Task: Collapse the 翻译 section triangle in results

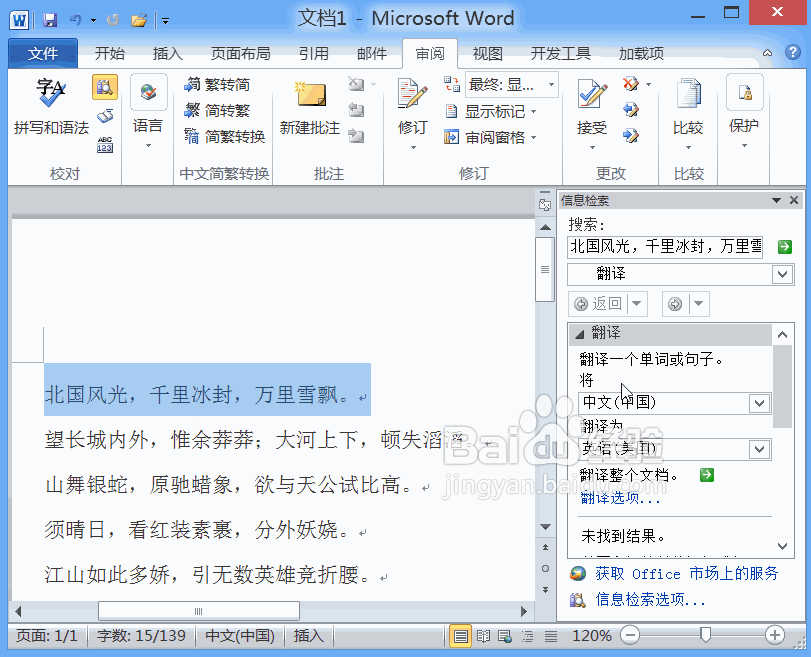Action: click(x=580, y=334)
